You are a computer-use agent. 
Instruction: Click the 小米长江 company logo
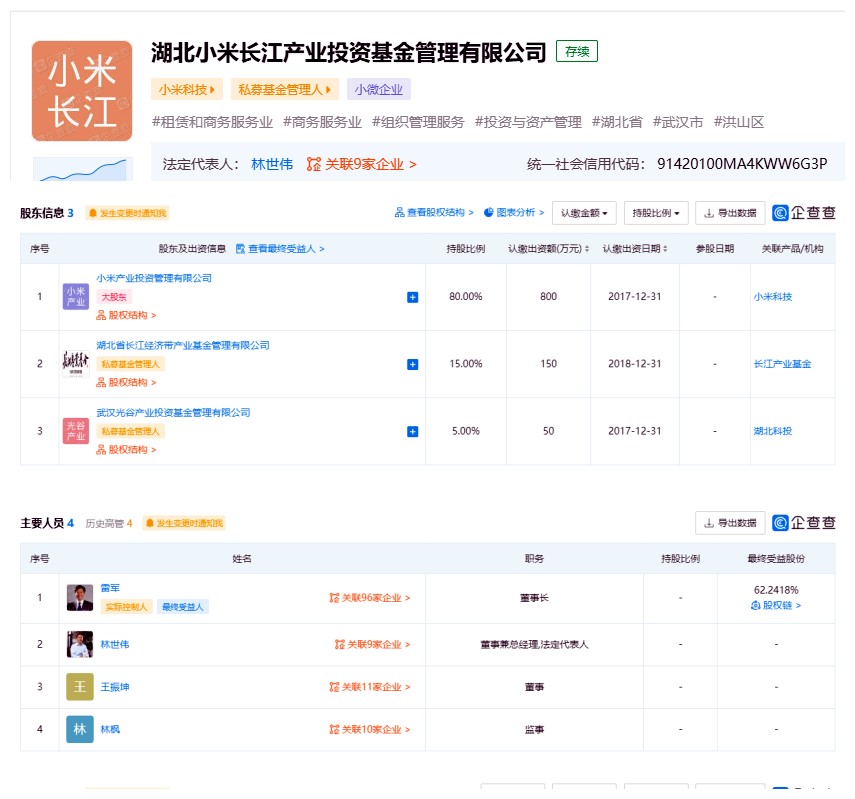tap(82, 91)
